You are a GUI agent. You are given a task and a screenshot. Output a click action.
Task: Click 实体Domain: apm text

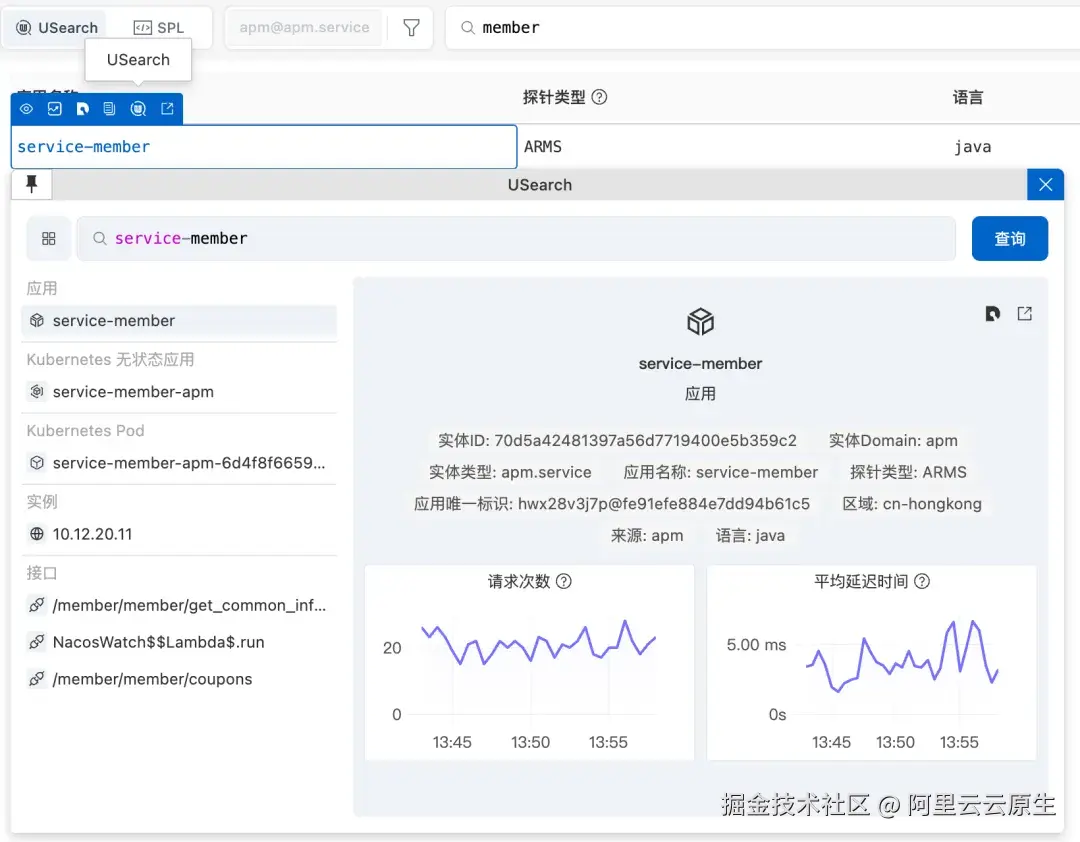pyautogui.click(x=893, y=441)
